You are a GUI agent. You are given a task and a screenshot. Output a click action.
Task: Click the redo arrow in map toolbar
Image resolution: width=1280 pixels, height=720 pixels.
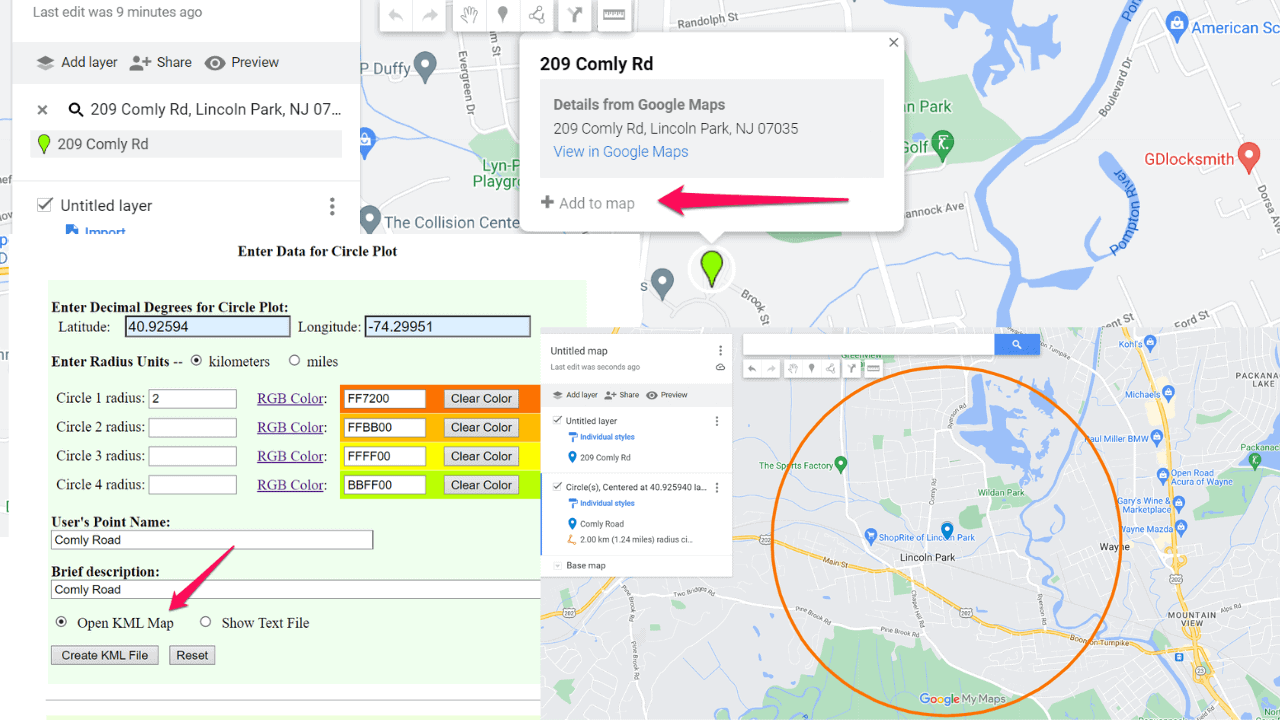pyautogui.click(x=430, y=15)
